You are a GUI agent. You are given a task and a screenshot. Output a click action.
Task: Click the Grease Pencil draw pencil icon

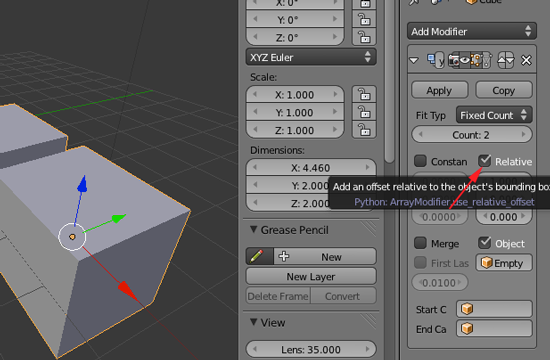click(259, 256)
